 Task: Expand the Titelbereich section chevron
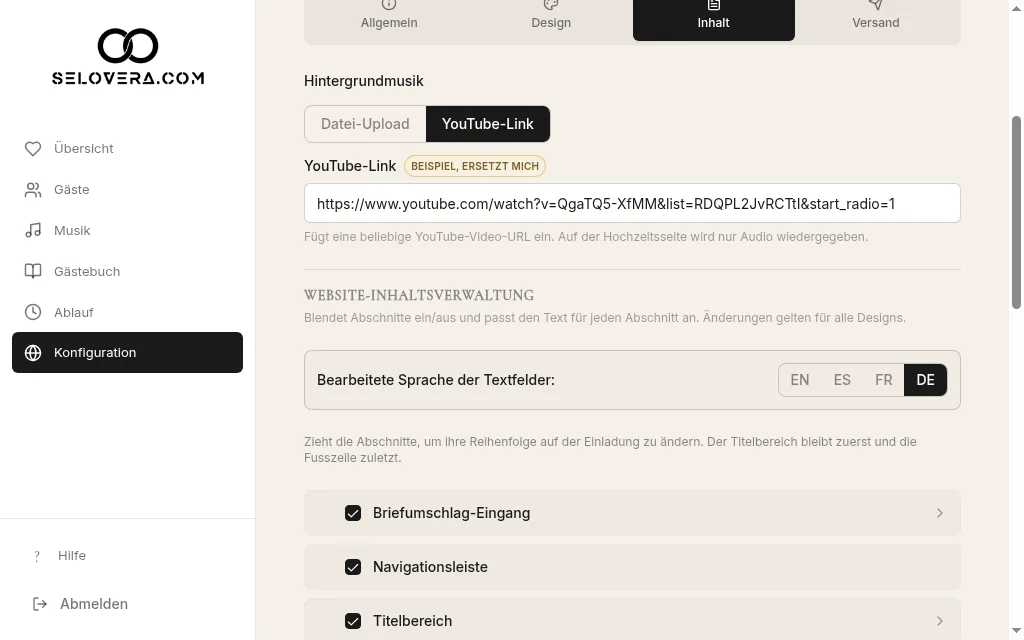(x=940, y=621)
